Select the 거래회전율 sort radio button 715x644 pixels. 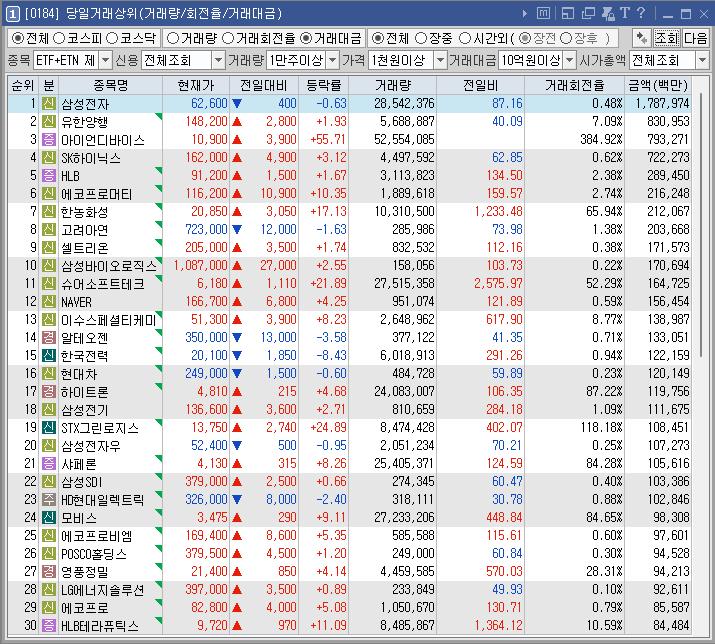coord(228,38)
